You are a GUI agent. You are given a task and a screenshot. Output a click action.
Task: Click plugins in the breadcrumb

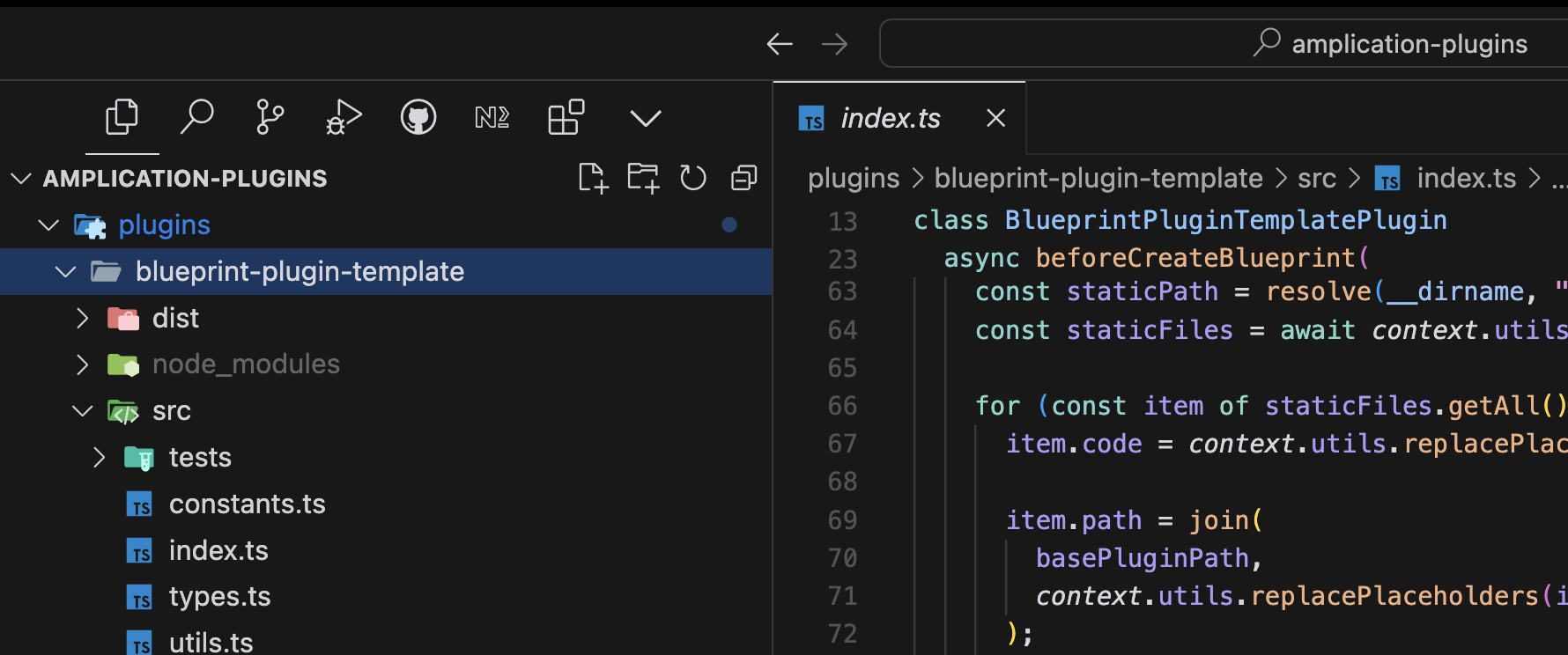(854, 179)
